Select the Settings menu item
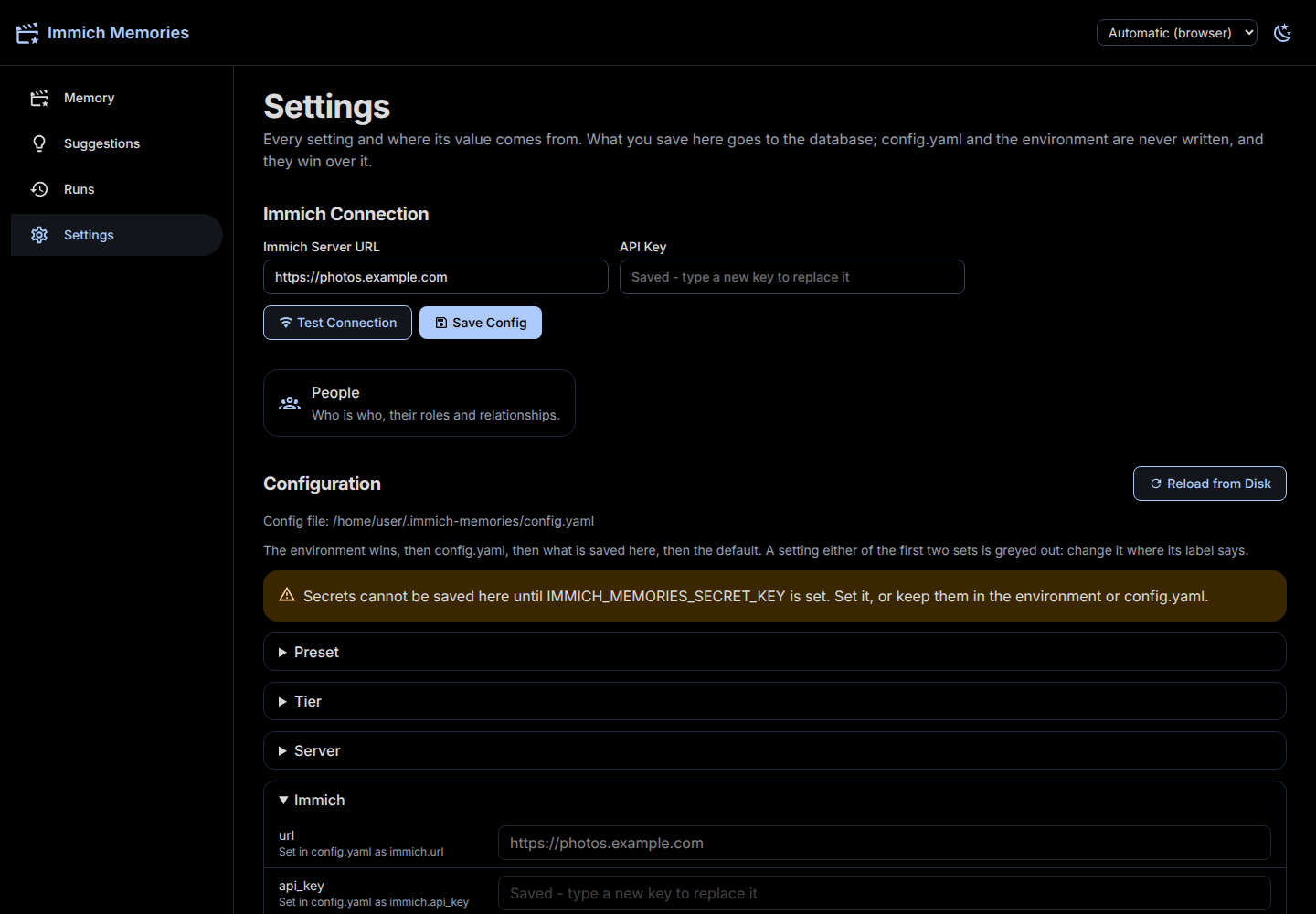 pos(117,235)
